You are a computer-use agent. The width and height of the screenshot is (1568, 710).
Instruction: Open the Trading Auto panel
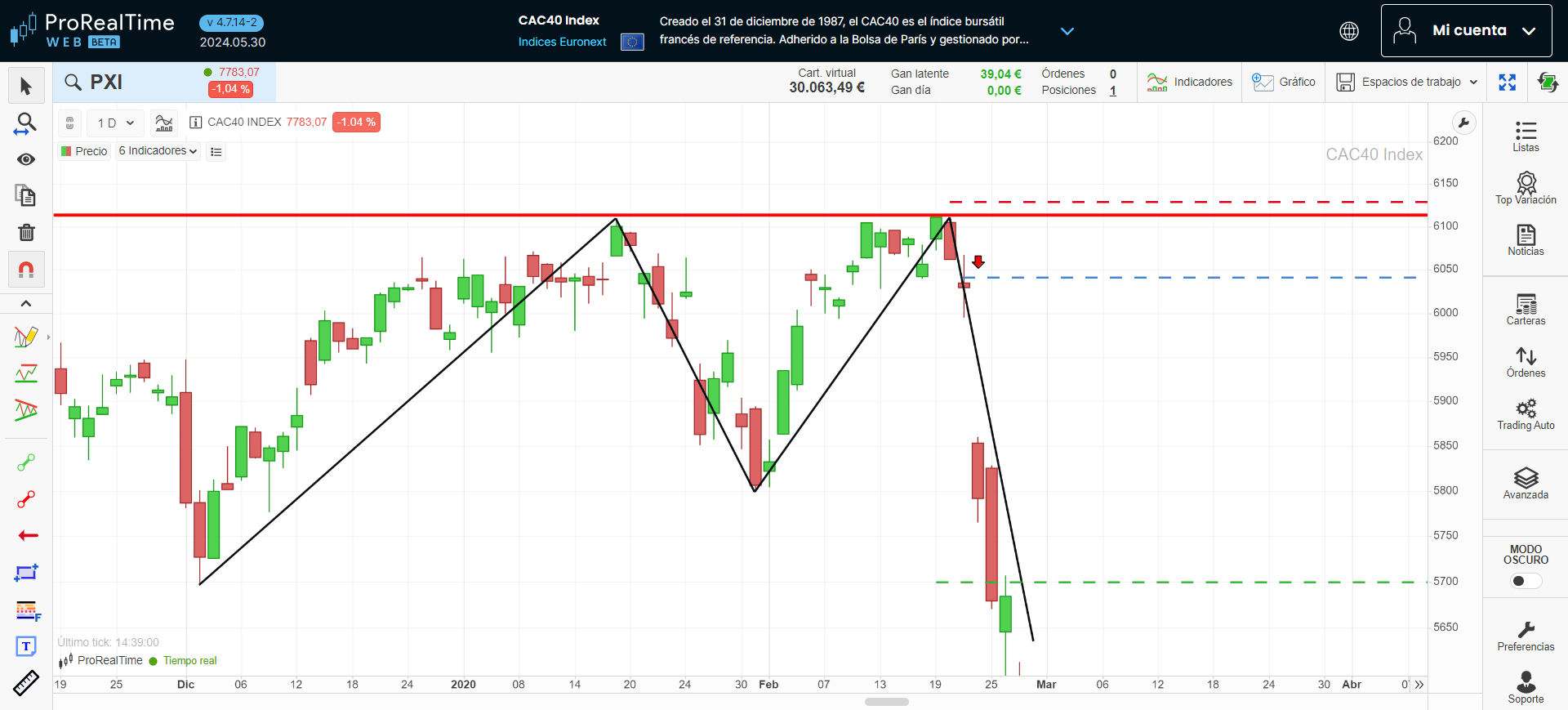click(1525, 414)
